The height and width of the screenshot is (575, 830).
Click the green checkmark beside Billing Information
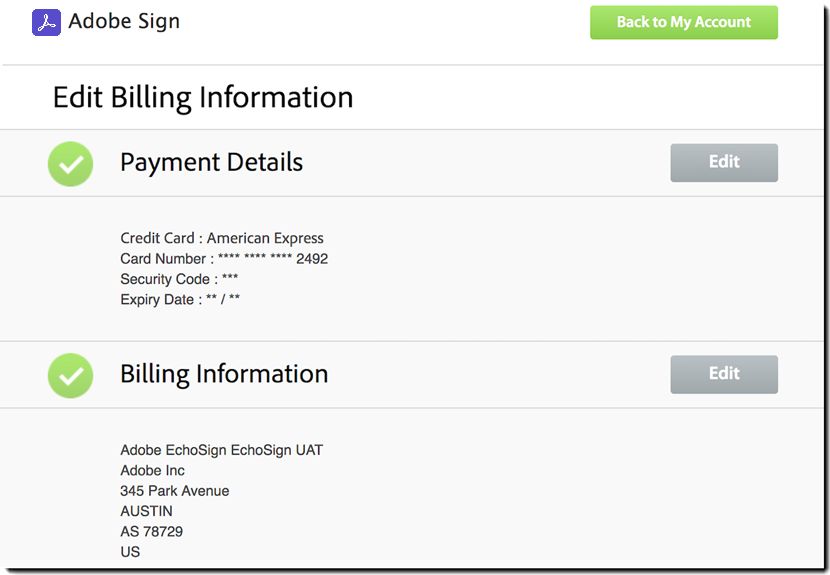coord(70,375)
